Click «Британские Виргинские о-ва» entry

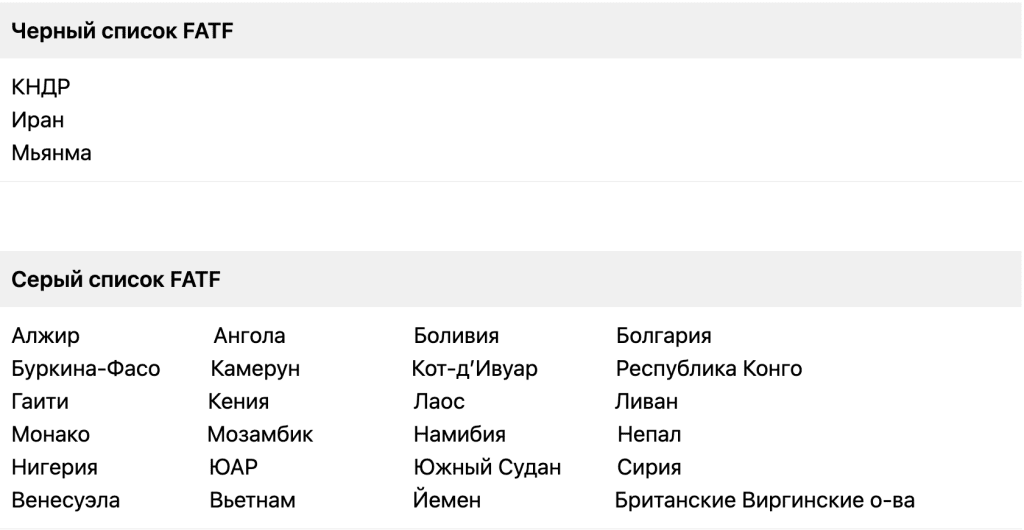[764, 499]
